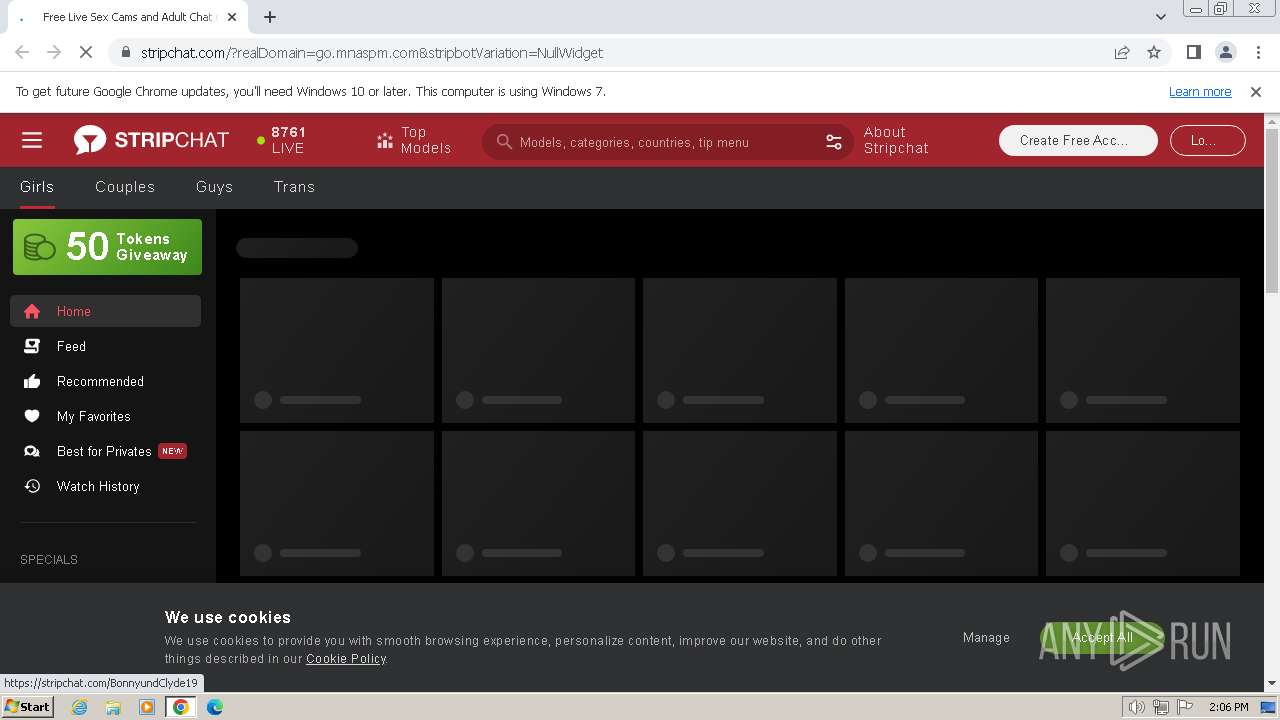Open Windows Media Player from taskbar
This screenshot has width=1280, height=720.
[147, 707]
